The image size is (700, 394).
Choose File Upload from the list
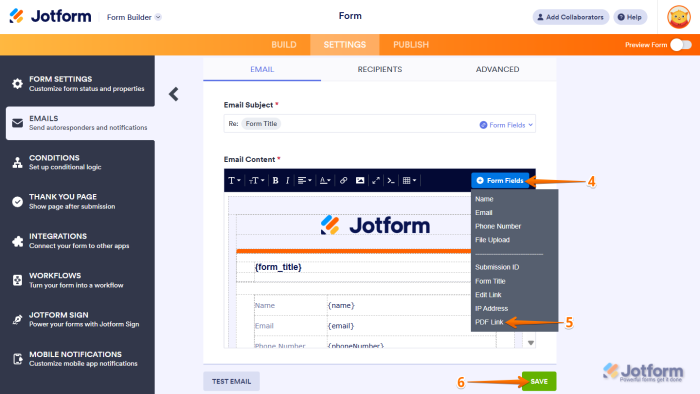[492, 240]
